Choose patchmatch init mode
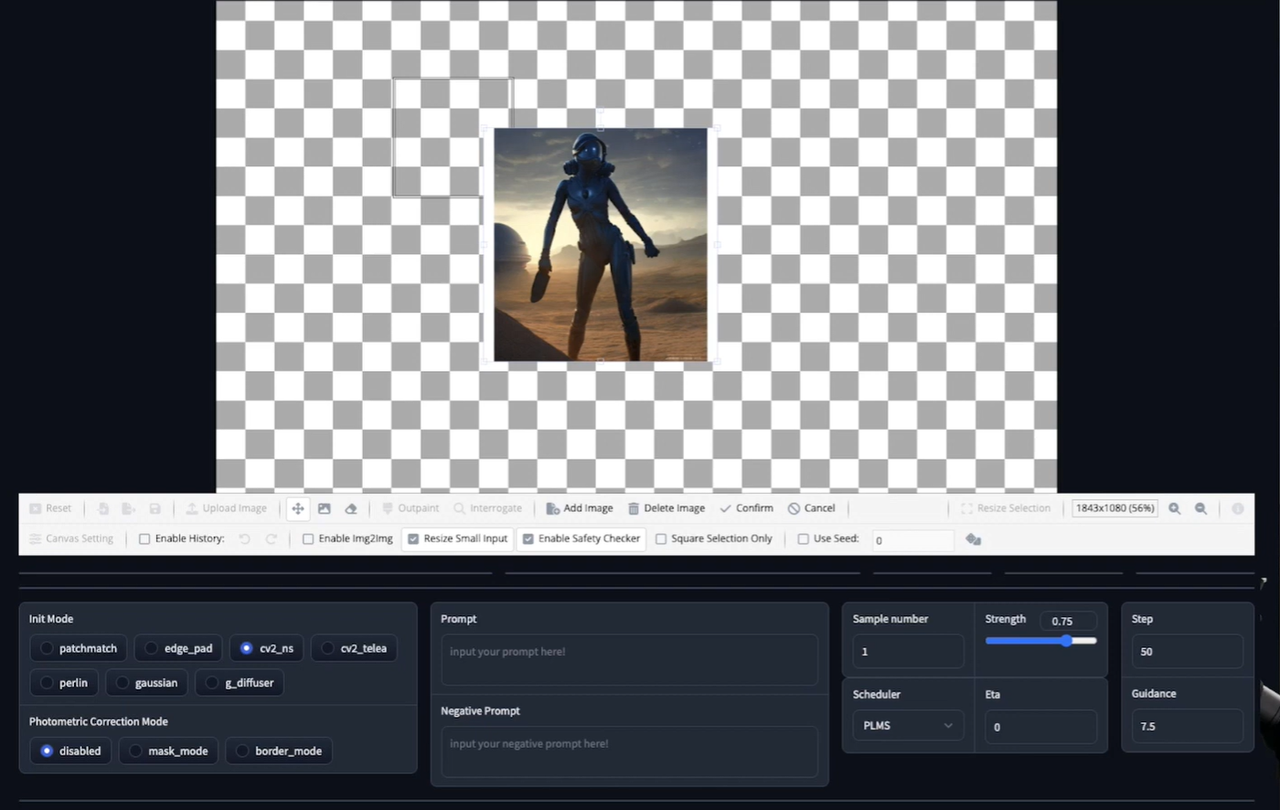Viewport: 1280px width, 810px height. 47,648
